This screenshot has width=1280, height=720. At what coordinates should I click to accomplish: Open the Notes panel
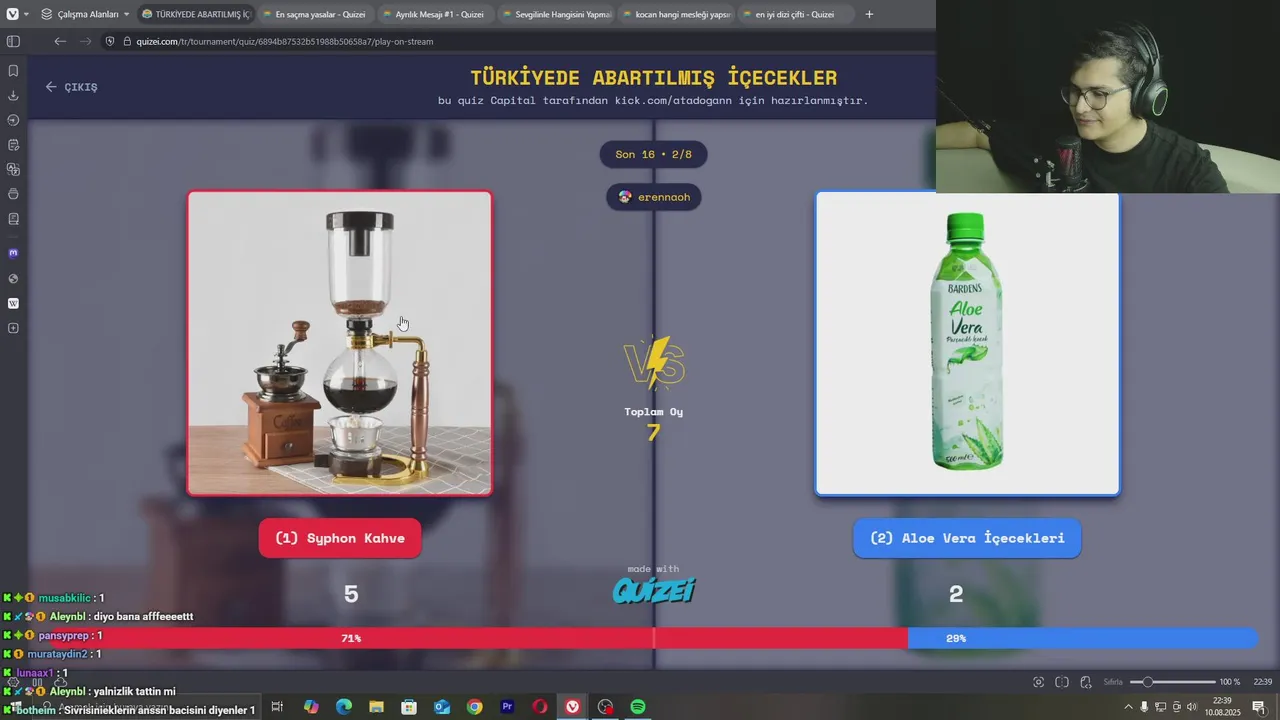(13, 145)
